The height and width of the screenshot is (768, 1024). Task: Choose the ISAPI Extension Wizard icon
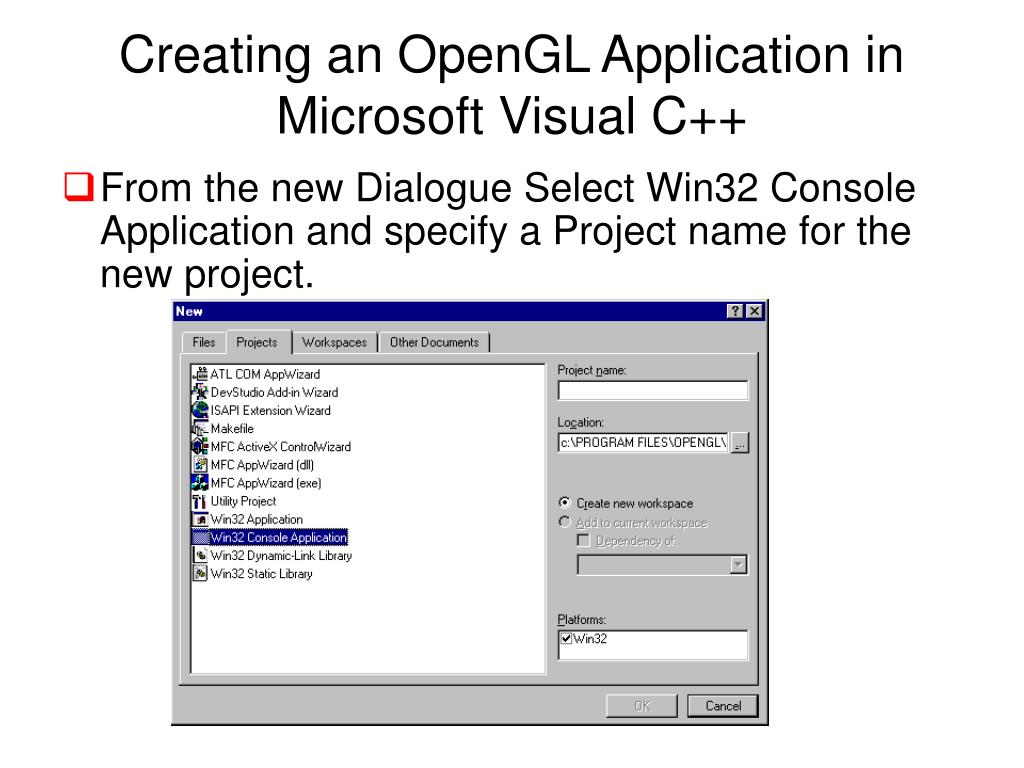(200, 410)
